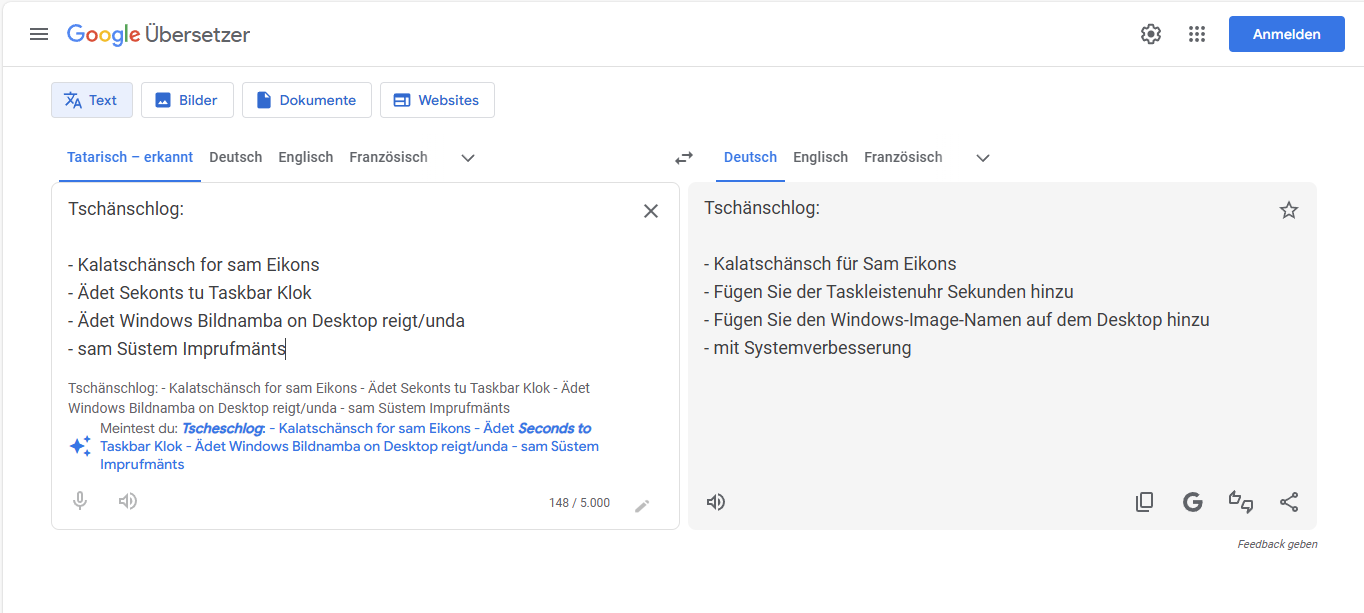This screenshot has height=613, width=1364.
Task: Rate this translation with thumbs icon
Action: point(1241,502)
